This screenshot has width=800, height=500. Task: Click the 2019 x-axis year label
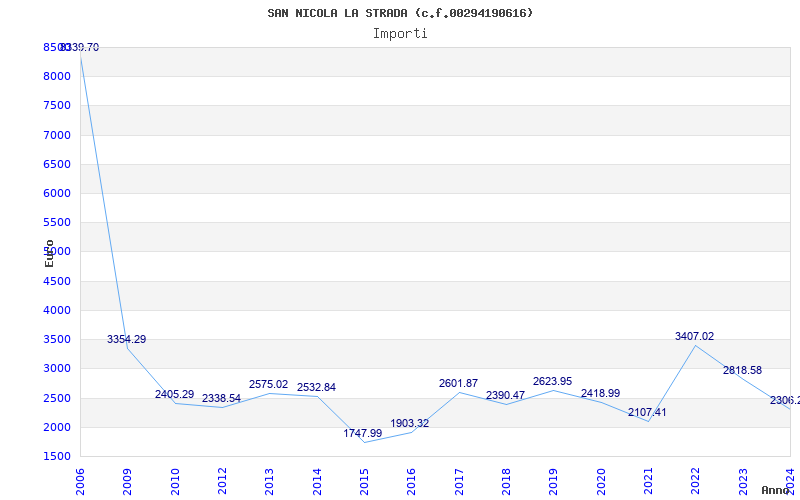(x=554, y=482)
